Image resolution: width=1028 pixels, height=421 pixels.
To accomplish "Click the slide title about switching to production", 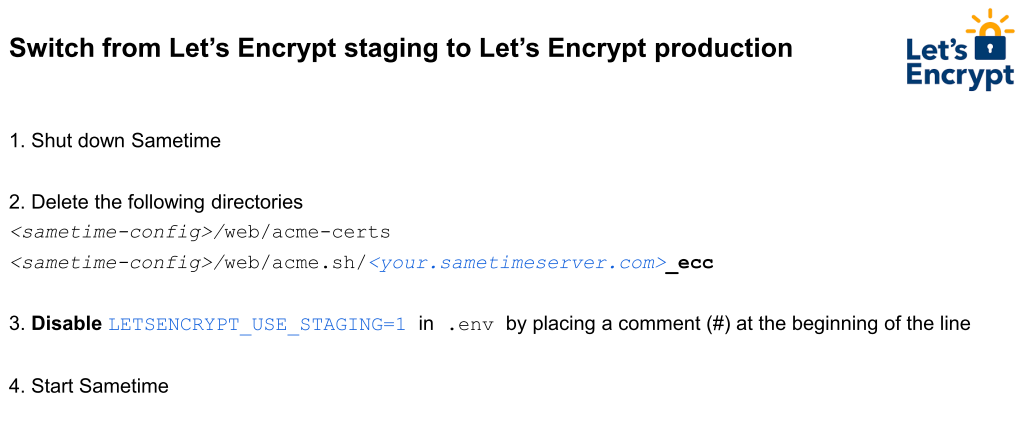I will (401, 49).
